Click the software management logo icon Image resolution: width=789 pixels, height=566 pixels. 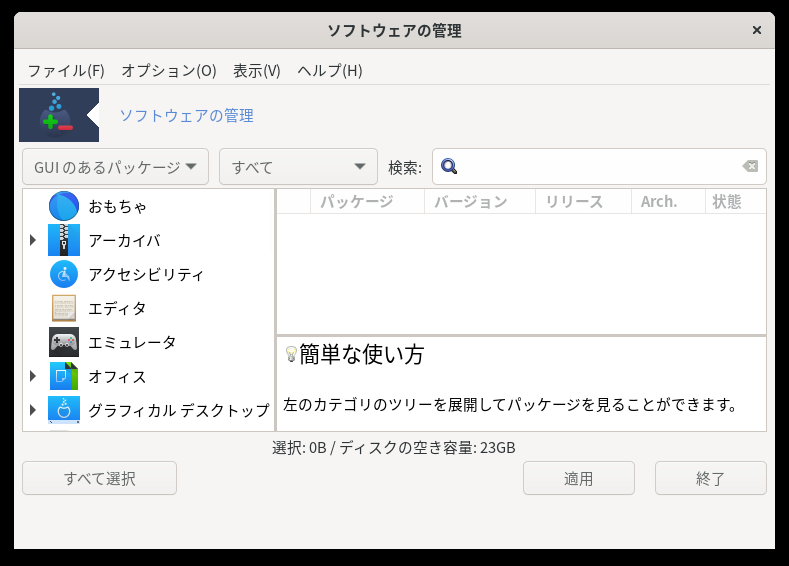(59, 115)
